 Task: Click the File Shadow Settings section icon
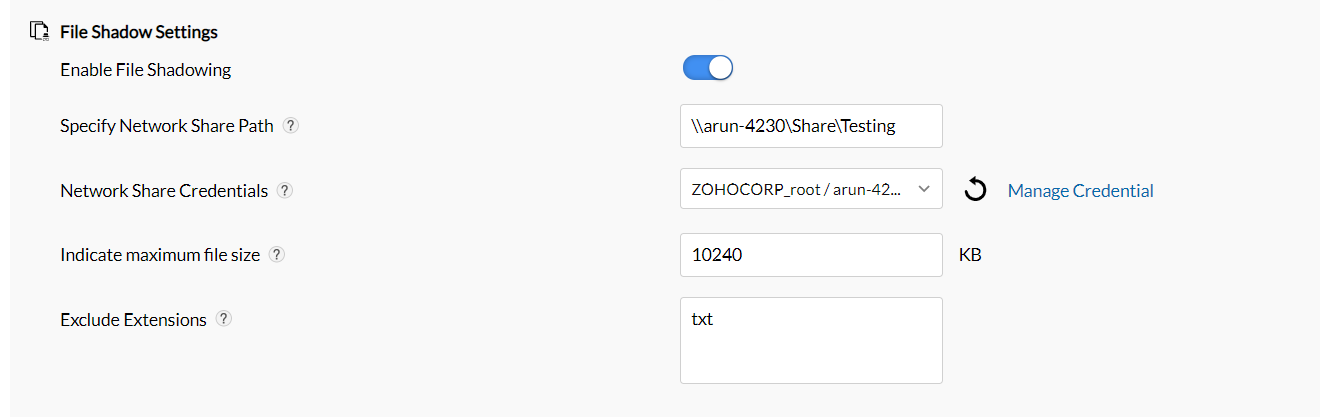coord(40,31)
